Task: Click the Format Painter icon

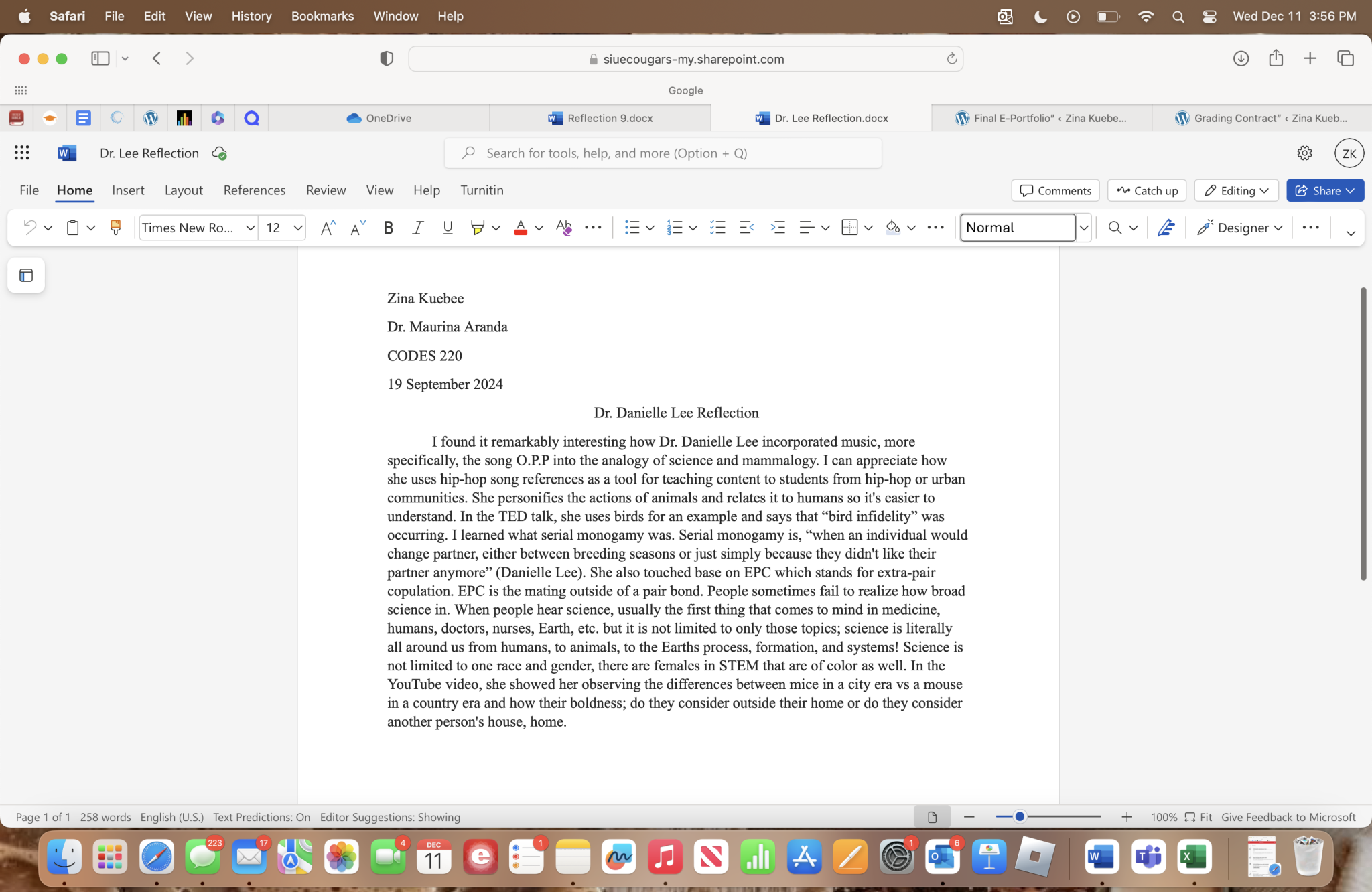Action: [115, 228]
